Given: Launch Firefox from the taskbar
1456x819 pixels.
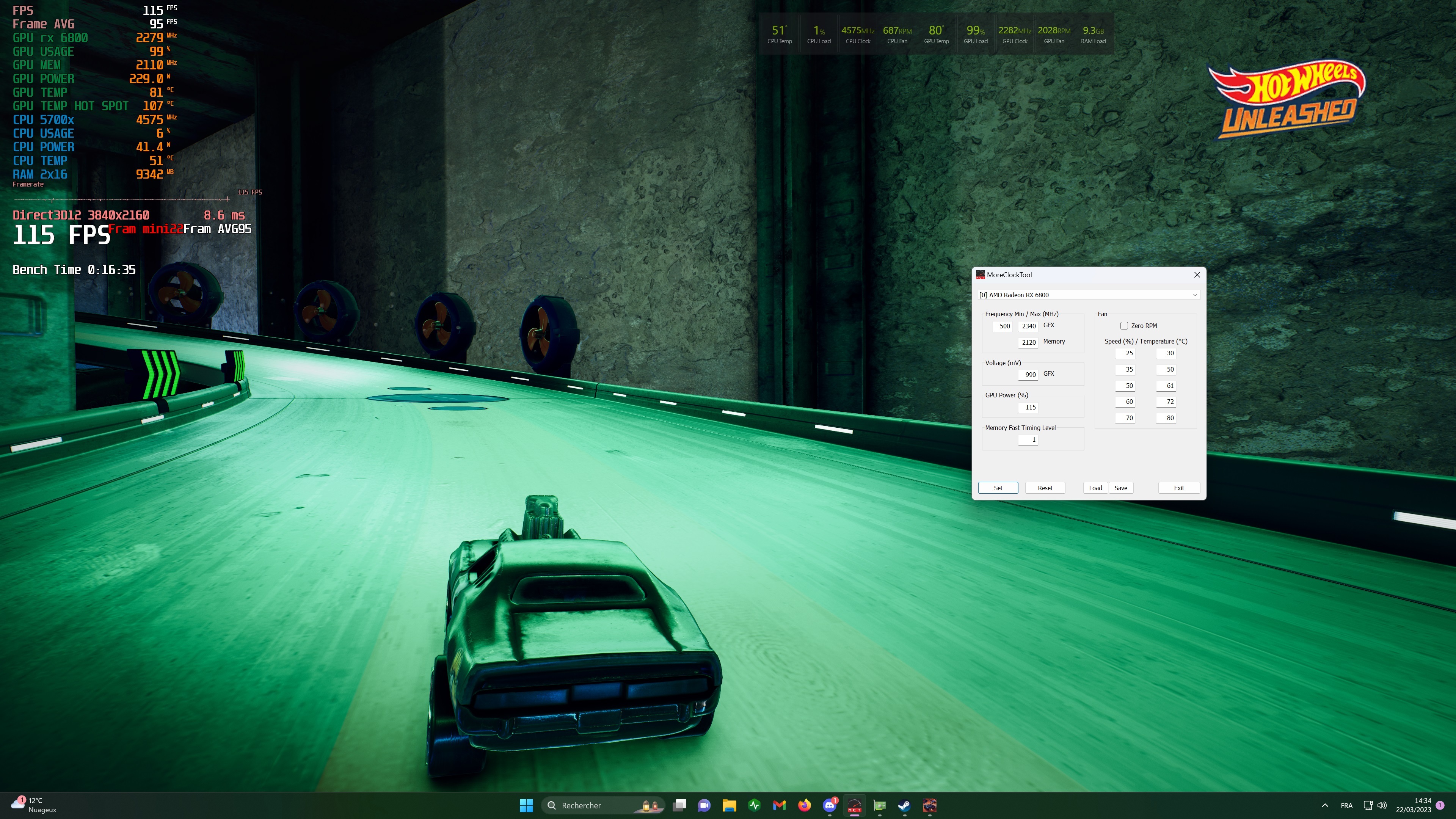Looking at the screenshot, I should click(804, 805).
